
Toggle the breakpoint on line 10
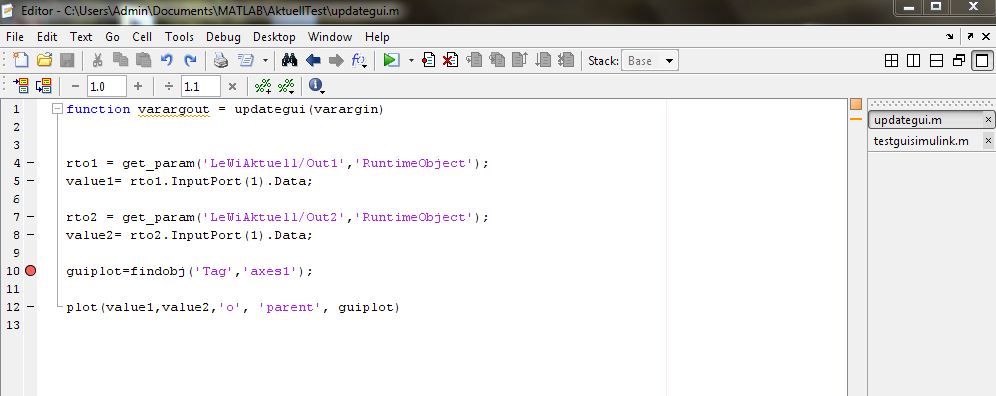coord(30,271)
